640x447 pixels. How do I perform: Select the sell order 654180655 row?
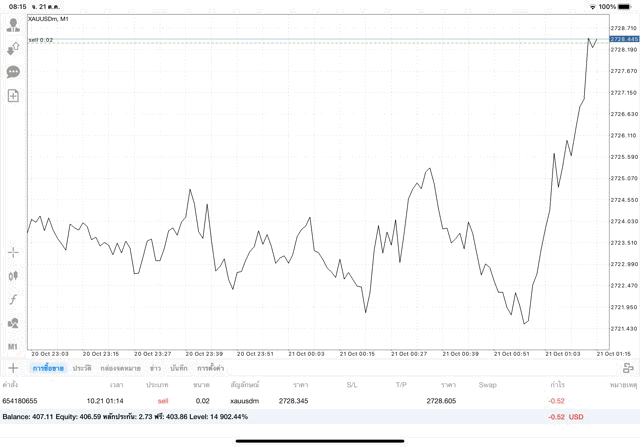[x=300, y=400]
